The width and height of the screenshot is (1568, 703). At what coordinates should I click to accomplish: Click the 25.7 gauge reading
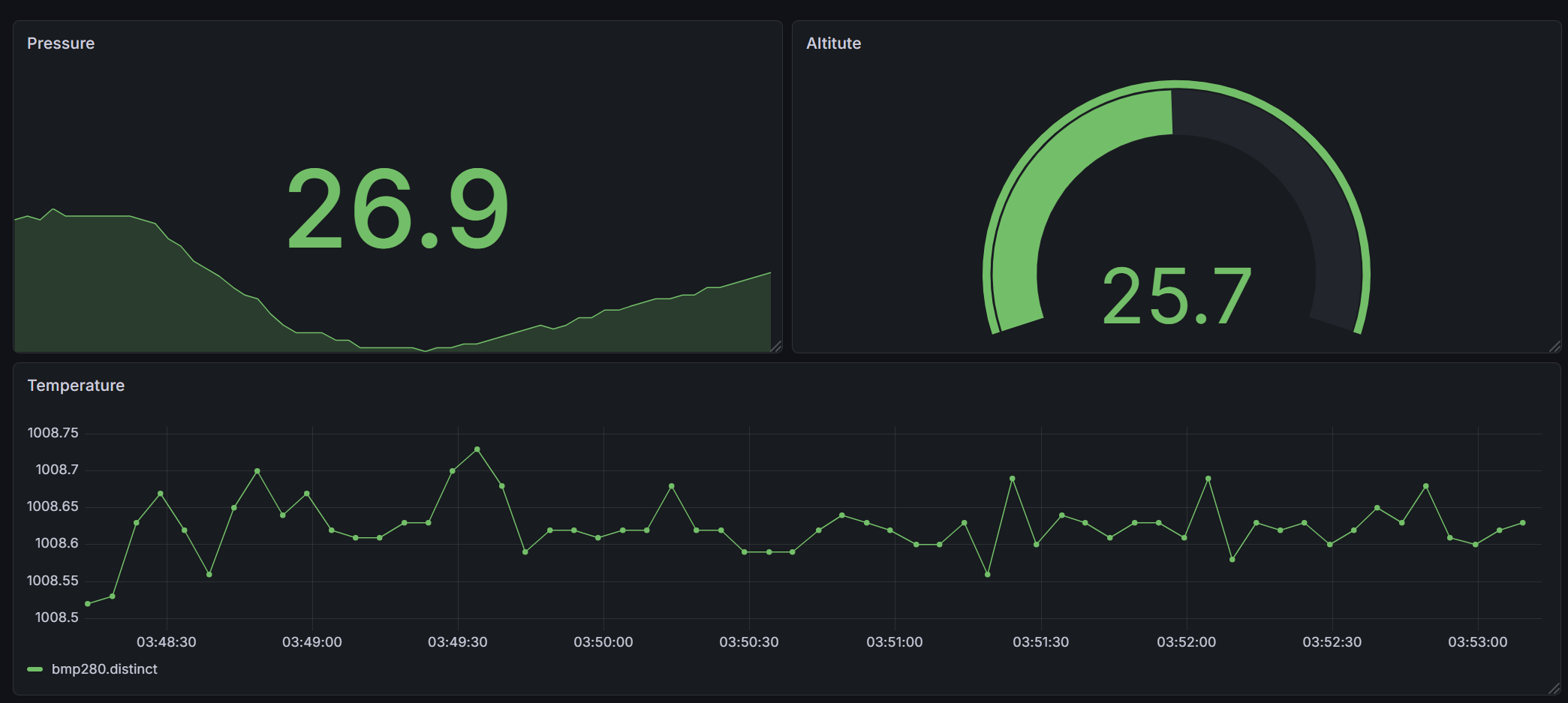1176,297
